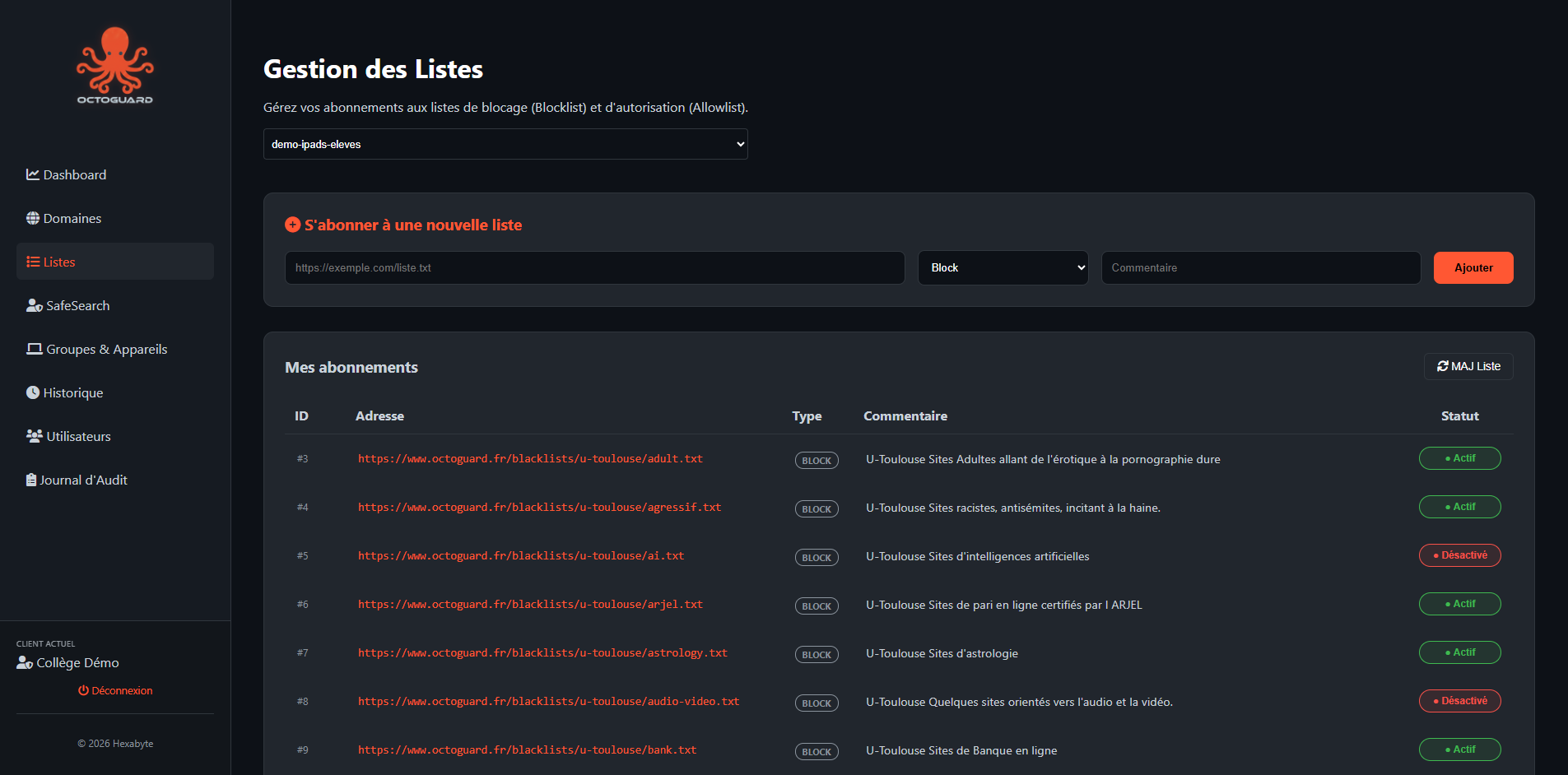Toggle Actif status for astrology.txt list
The image size is (1568, 775).
(x=1459, y=652)
